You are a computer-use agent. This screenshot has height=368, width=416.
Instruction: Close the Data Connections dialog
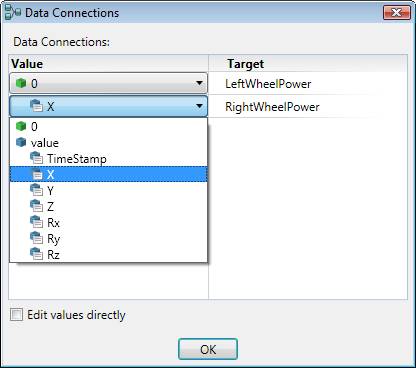coord(397,13)
